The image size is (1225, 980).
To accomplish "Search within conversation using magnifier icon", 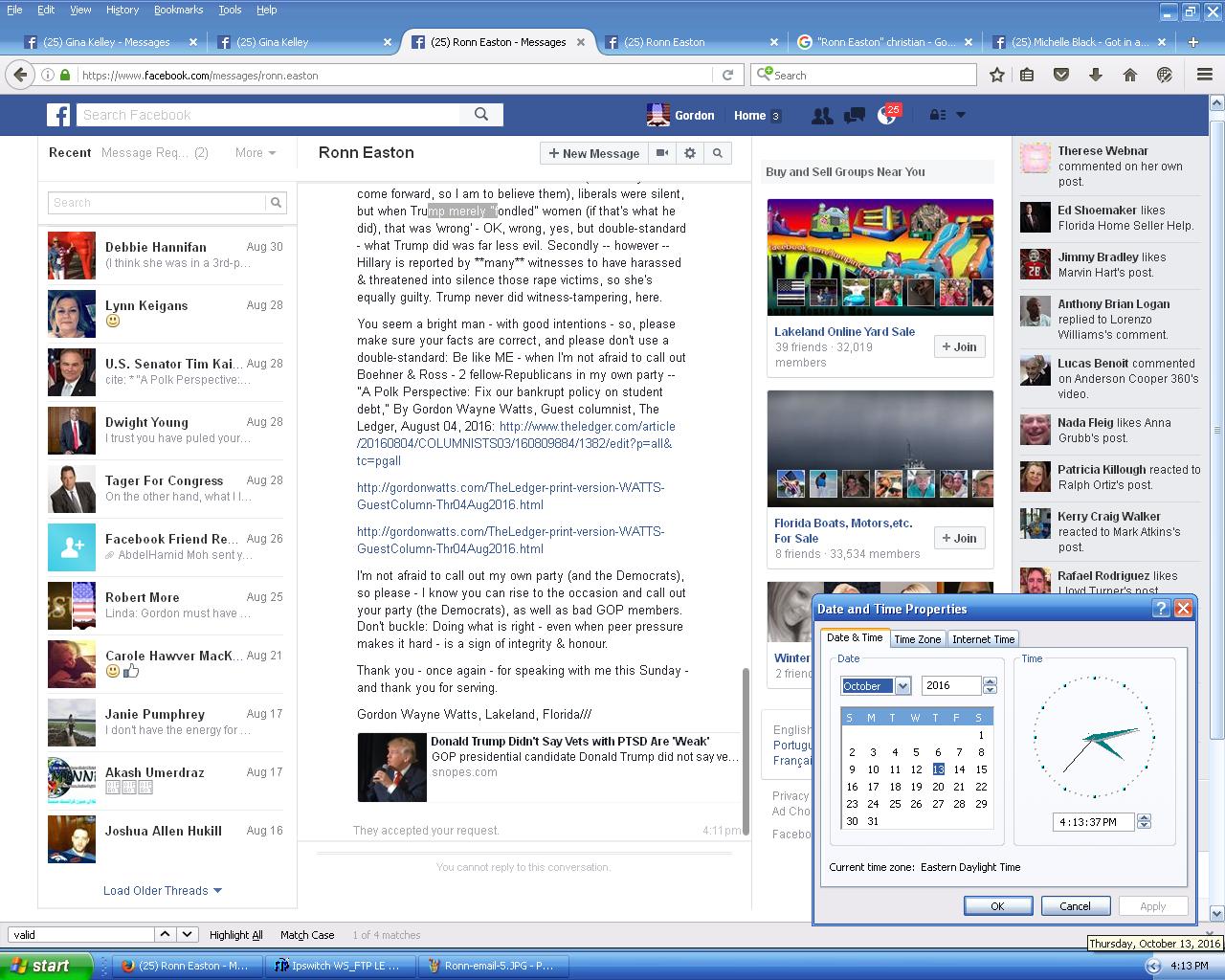I will pos(718,153).
